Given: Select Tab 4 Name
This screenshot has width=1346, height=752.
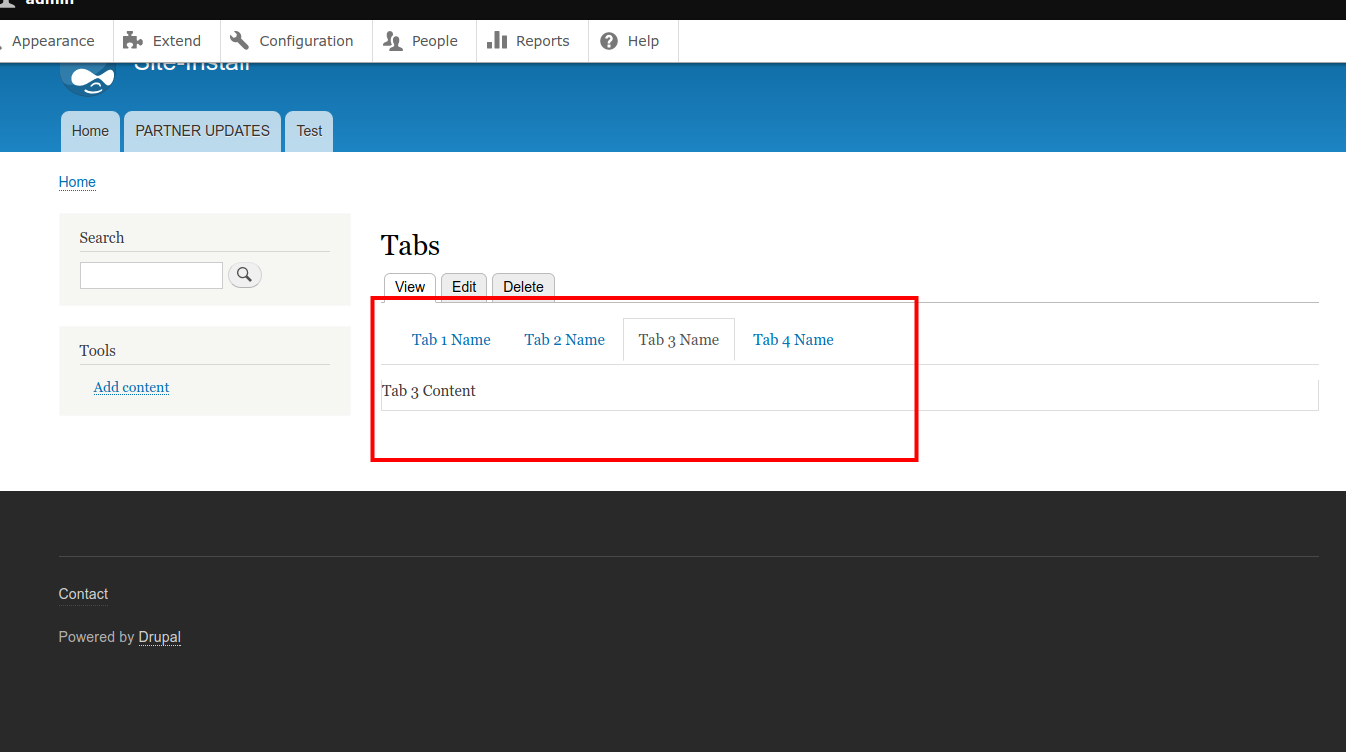Looking at the screenshot, I should [x=792, y=339].
